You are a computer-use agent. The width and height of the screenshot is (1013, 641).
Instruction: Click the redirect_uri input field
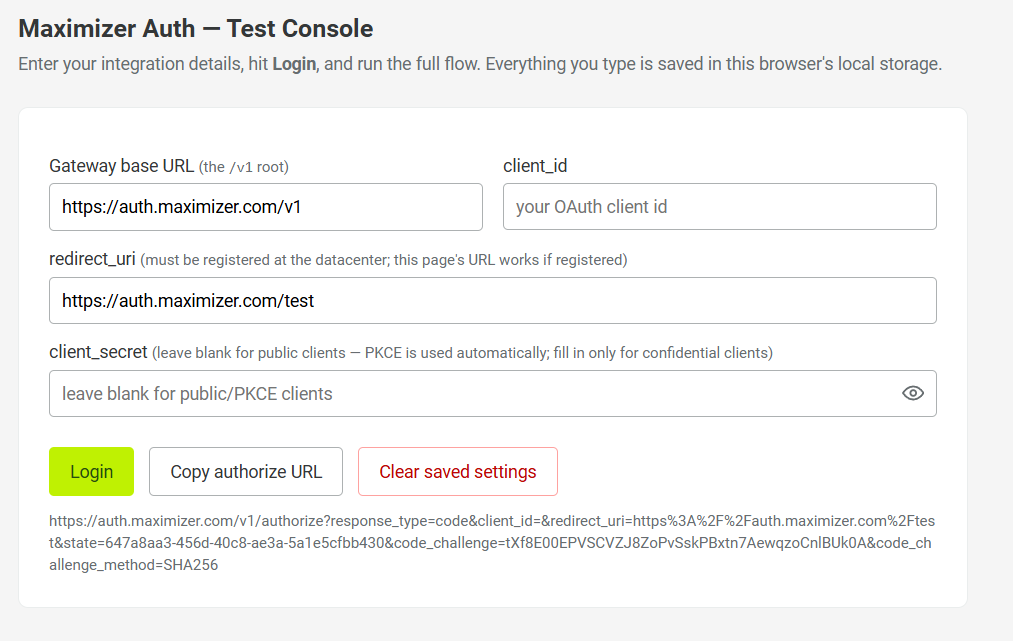click(x=493, y=300)
